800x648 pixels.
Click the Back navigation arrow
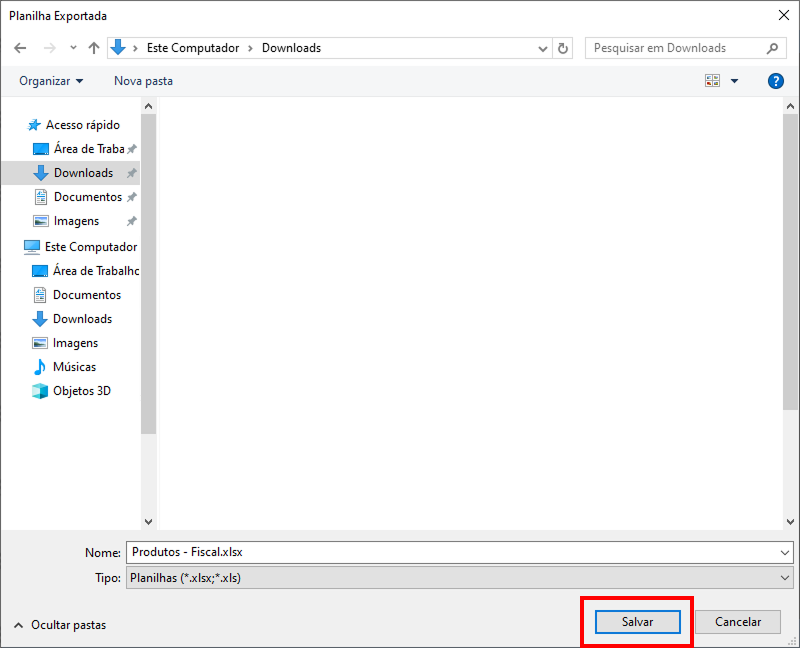click(x=20, y=48)
